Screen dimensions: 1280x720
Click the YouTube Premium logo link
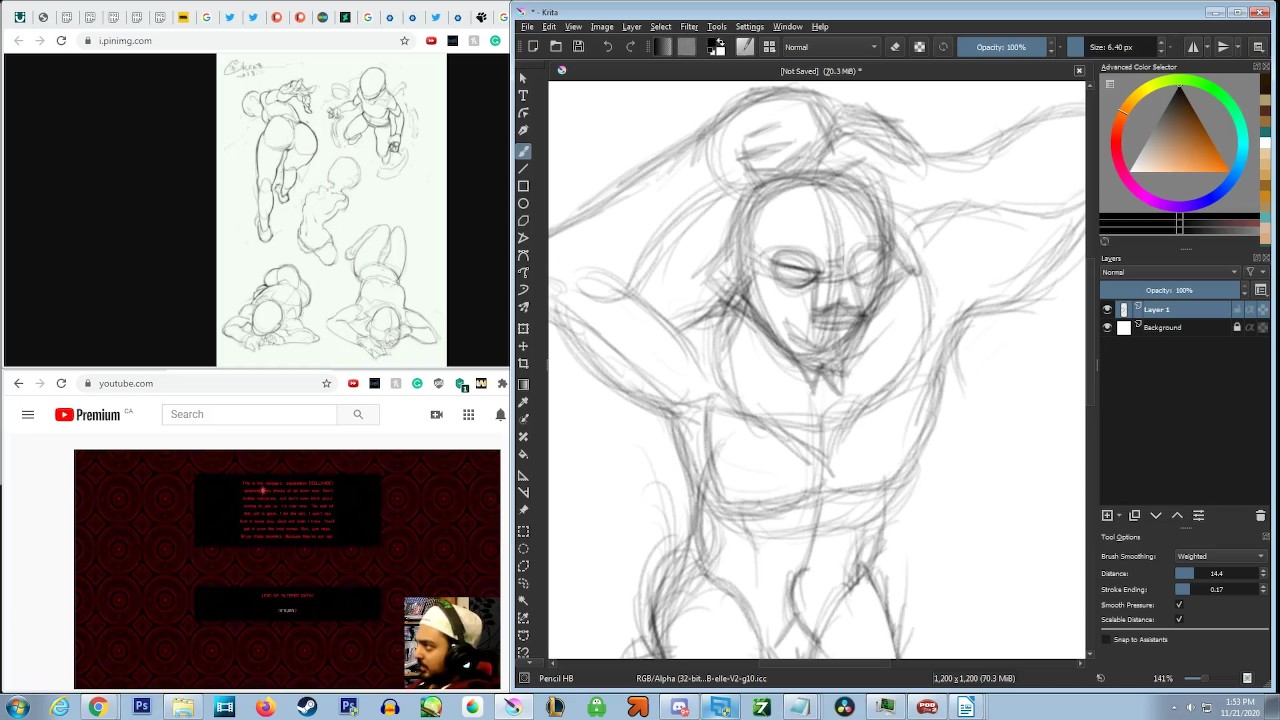tap(88, 415)
